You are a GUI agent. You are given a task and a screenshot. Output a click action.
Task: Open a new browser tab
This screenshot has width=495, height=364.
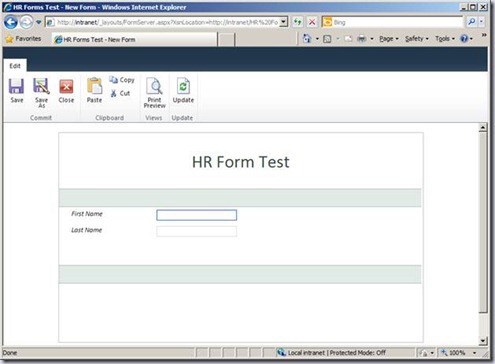coord(226,40)
